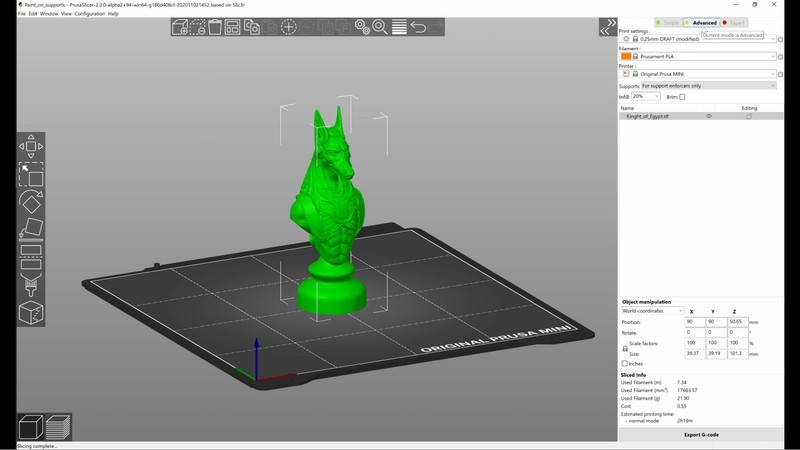Switch to layers preview view icon

pos(58,426)
